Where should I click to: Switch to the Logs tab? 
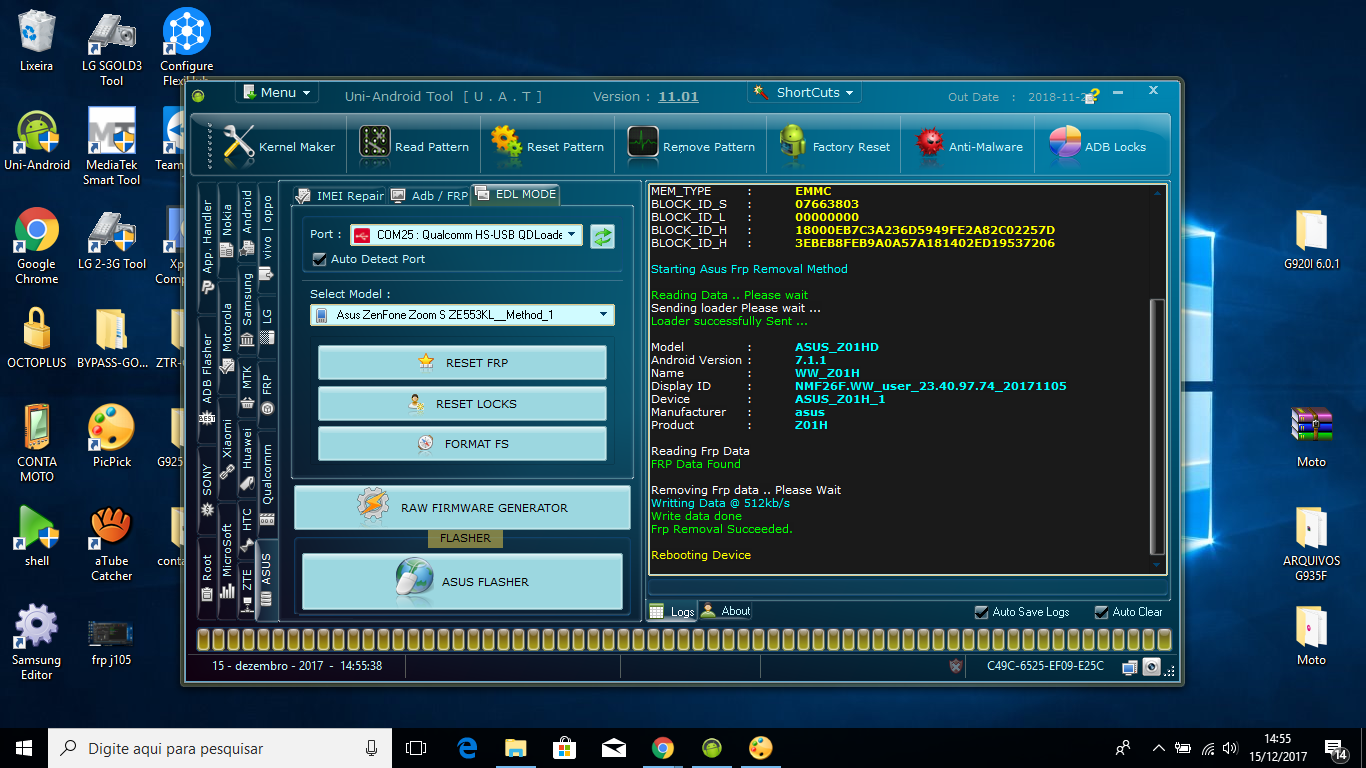tap(672, 611)
